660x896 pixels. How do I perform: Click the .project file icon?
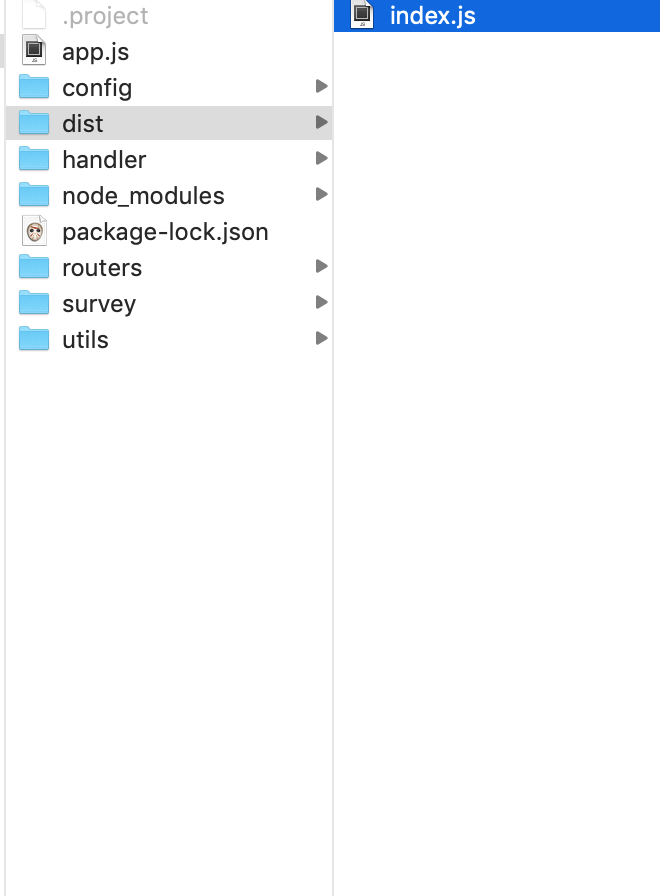point(34,14)
